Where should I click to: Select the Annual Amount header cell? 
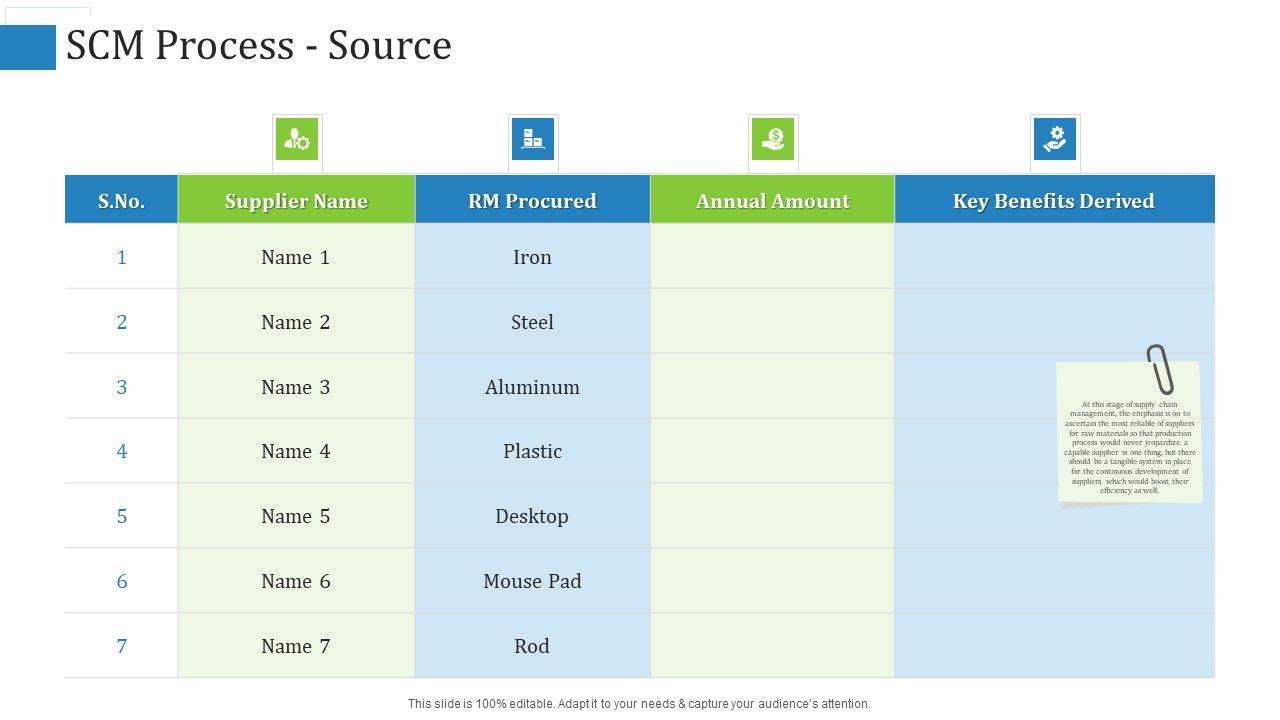coord(773,201)
